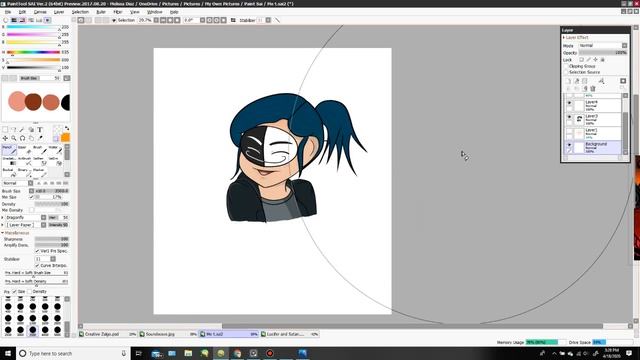
Task: Delete the selected layer with trash icon
Action: click(x=593, y=89)
